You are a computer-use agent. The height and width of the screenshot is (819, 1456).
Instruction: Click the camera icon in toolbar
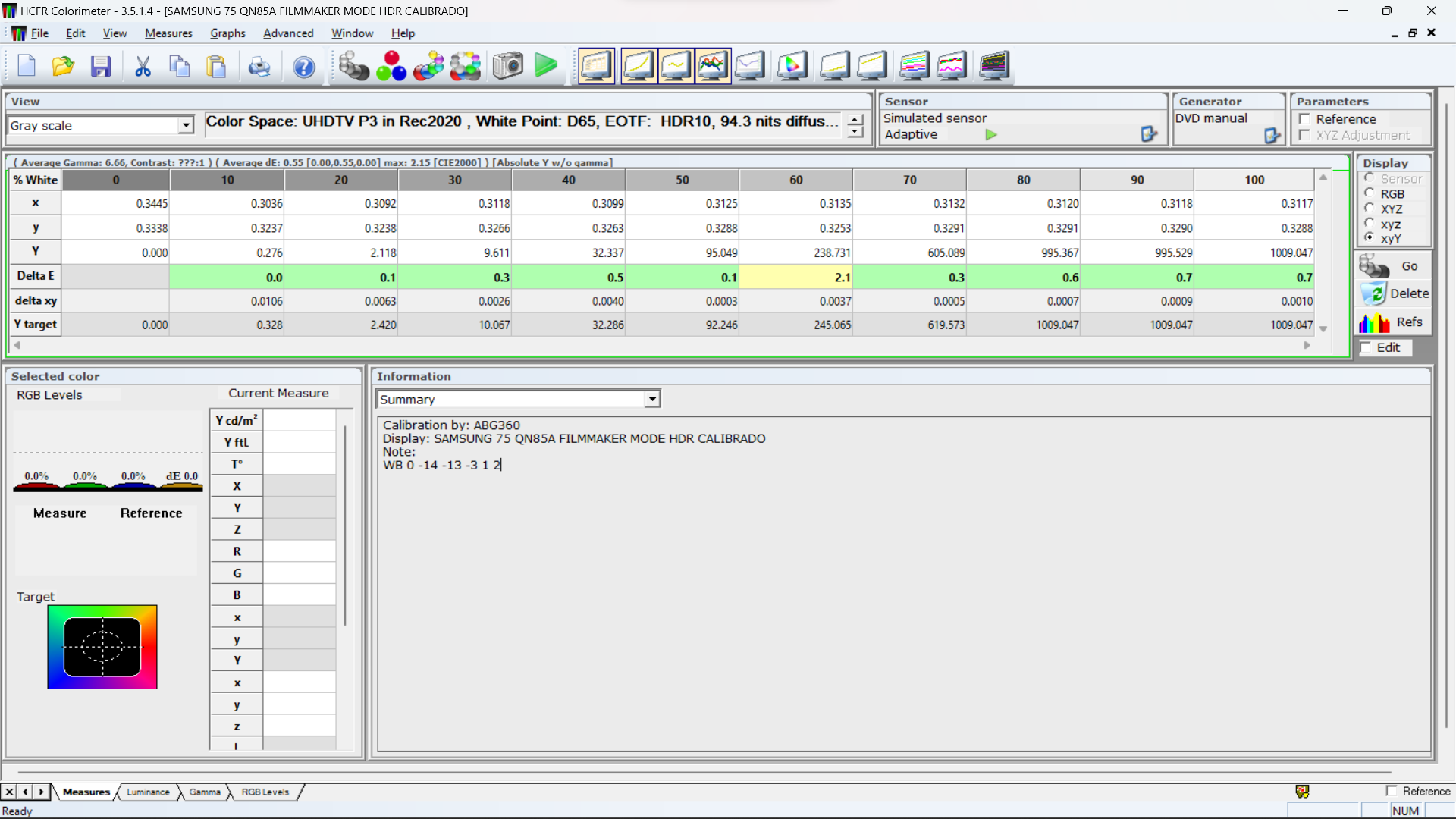tap(508, 67)
